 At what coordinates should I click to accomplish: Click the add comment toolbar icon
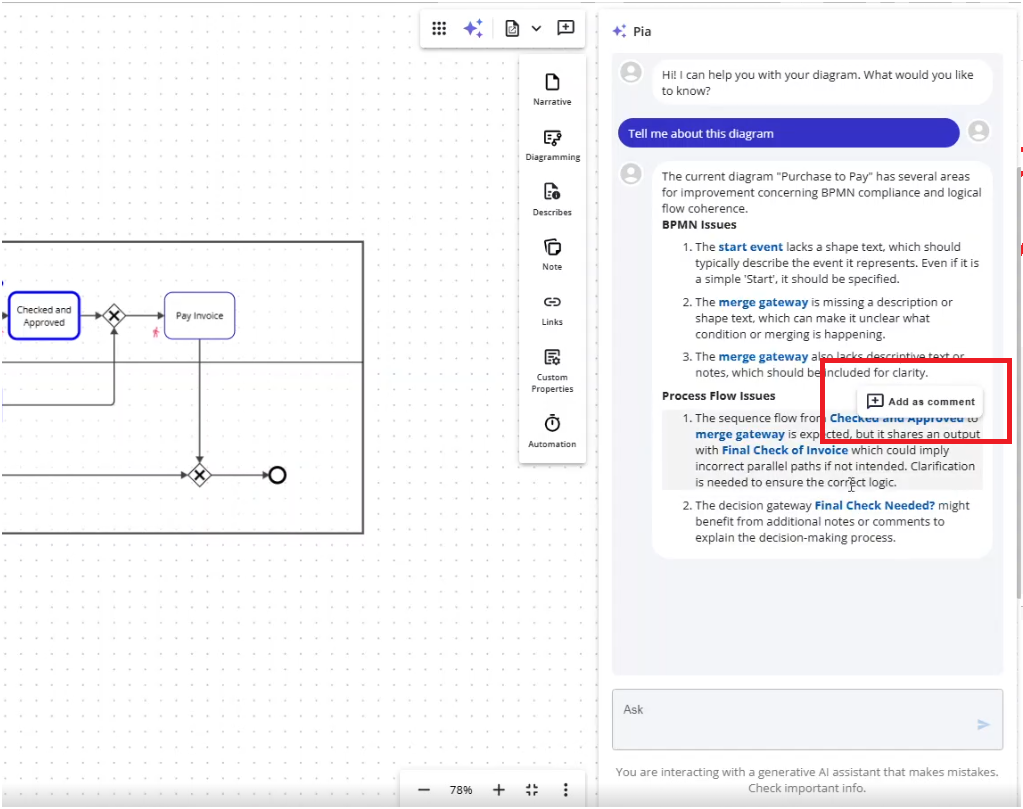point(566,28)
